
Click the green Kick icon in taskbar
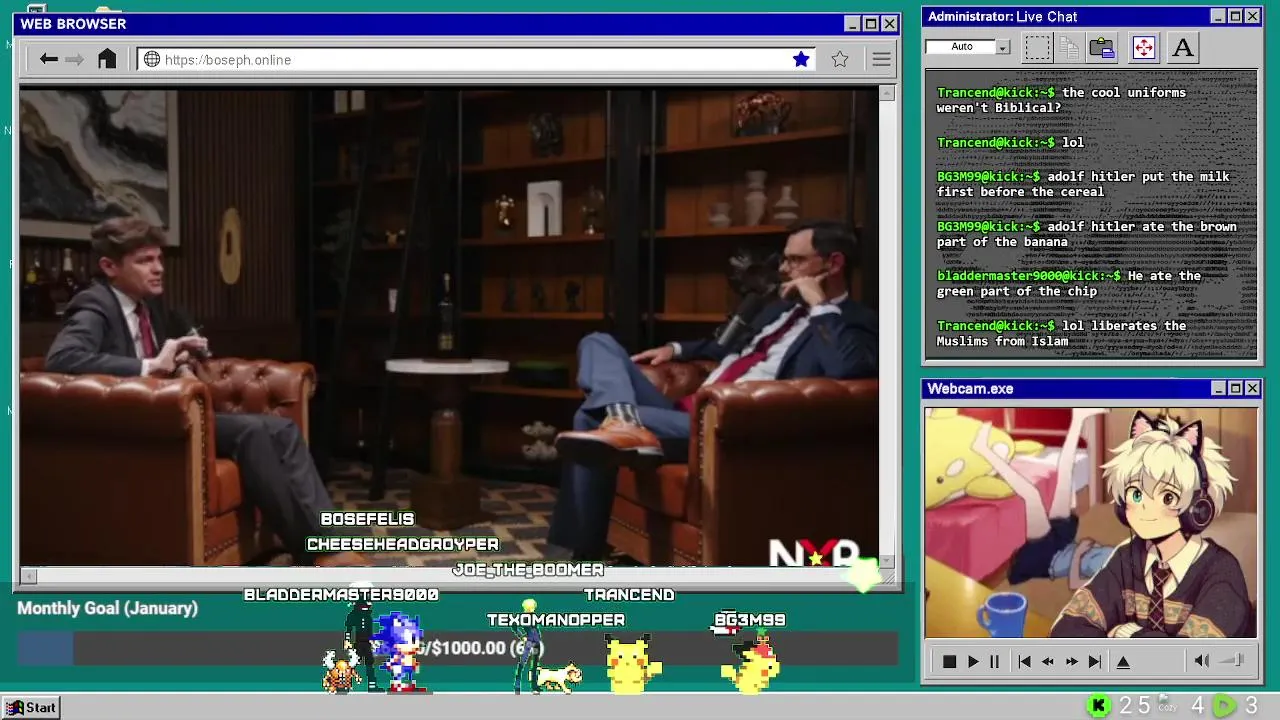(x=1098, y=706)
